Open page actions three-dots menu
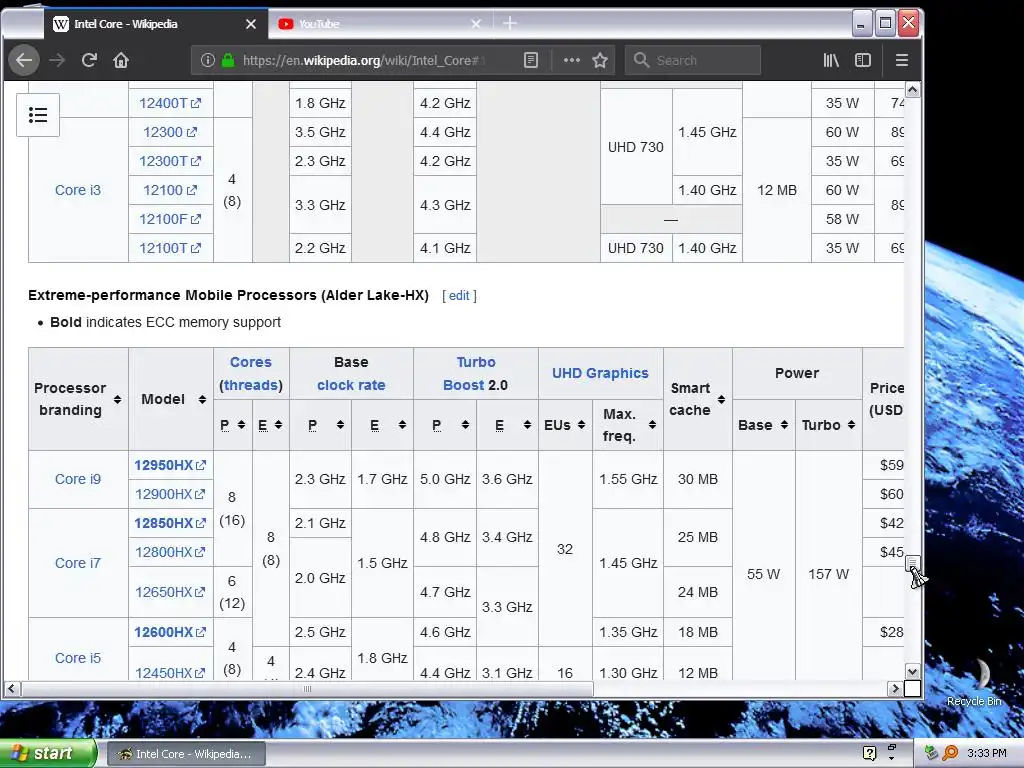This screenshot has width=1024, height=768. [571, 60]
